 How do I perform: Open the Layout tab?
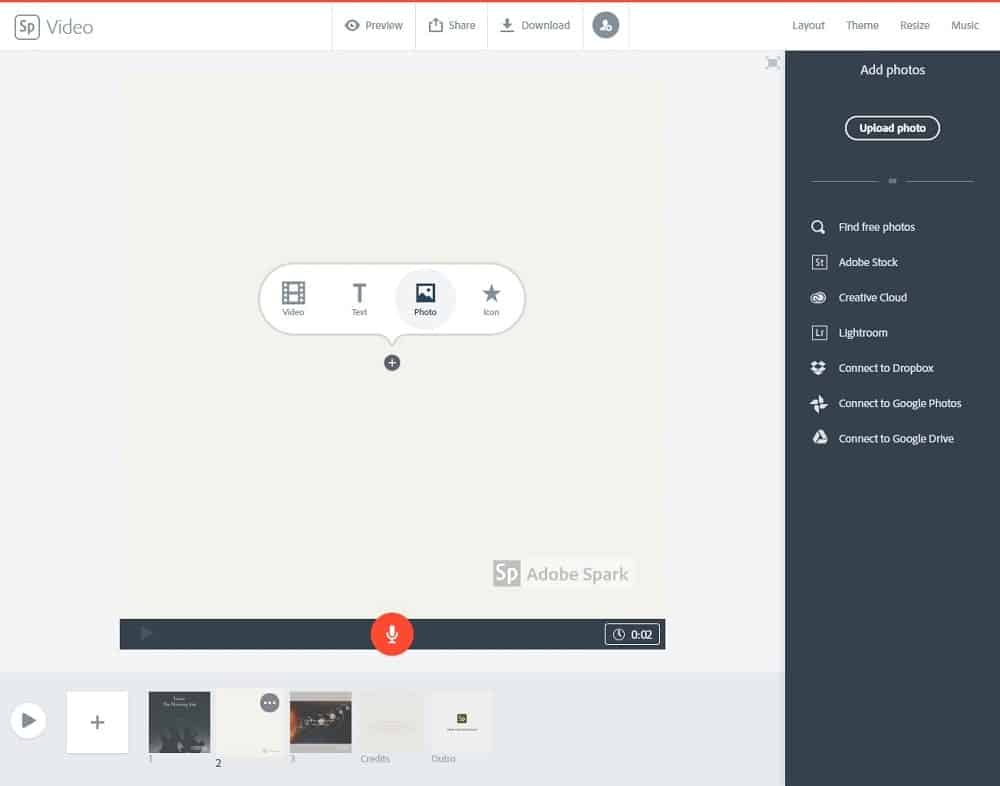point(808,26)
